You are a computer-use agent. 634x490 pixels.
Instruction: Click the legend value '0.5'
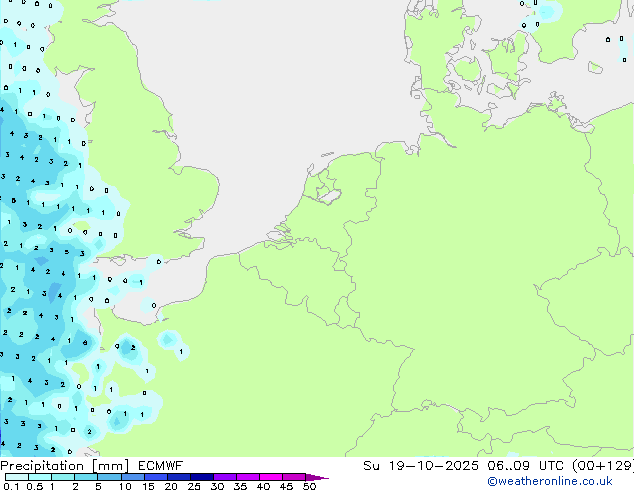pos(35,486)
